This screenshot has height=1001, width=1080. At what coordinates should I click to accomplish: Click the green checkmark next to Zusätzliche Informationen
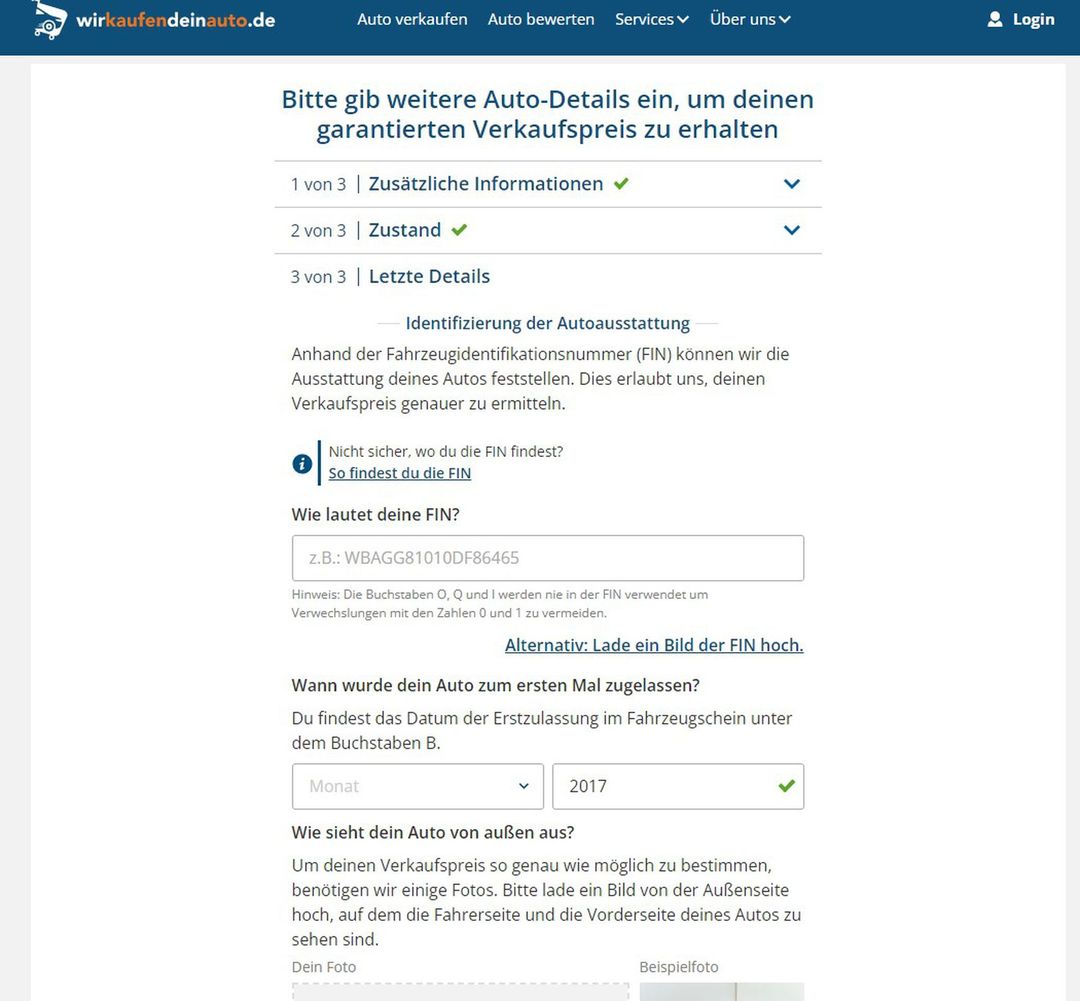pos(620,184)
